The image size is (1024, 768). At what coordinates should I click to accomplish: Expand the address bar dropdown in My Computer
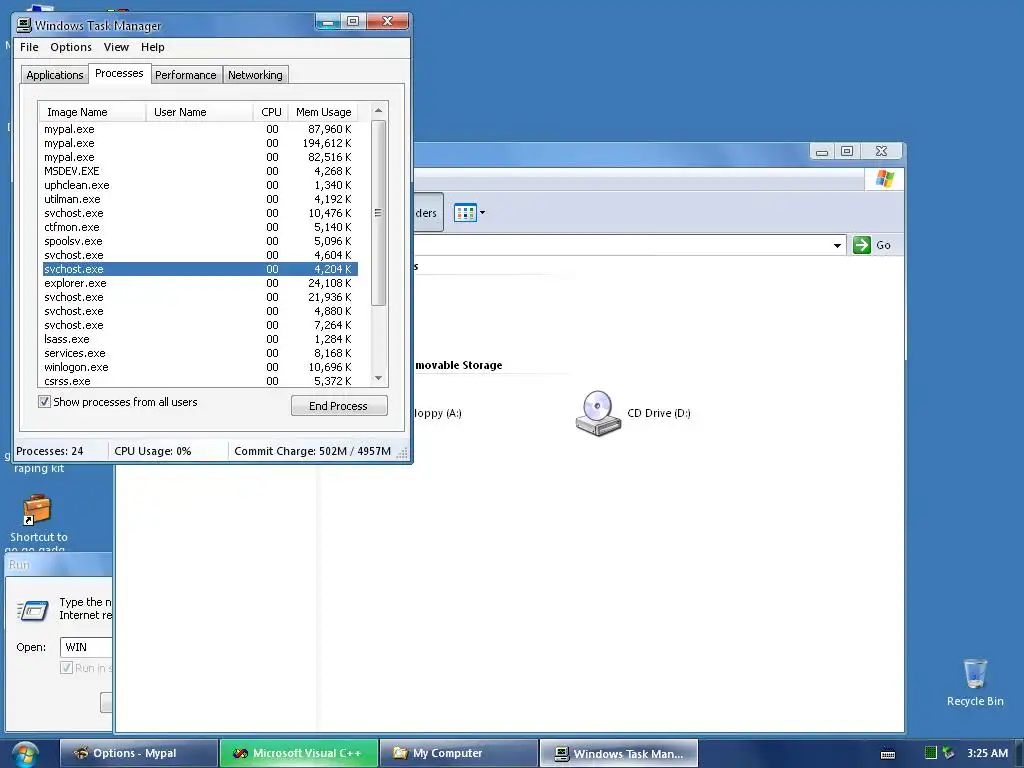click(x=837, y=246)
